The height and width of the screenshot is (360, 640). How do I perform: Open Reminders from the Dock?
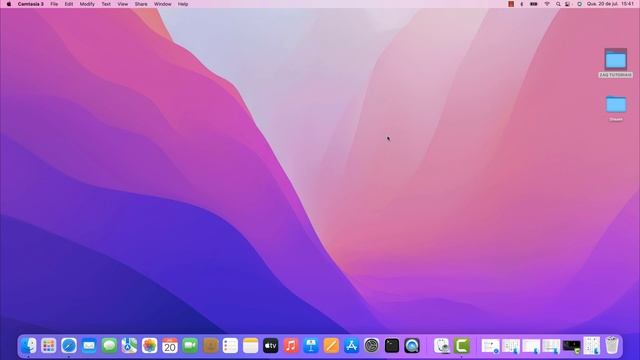pyautogui.click(x=231, y=346)
